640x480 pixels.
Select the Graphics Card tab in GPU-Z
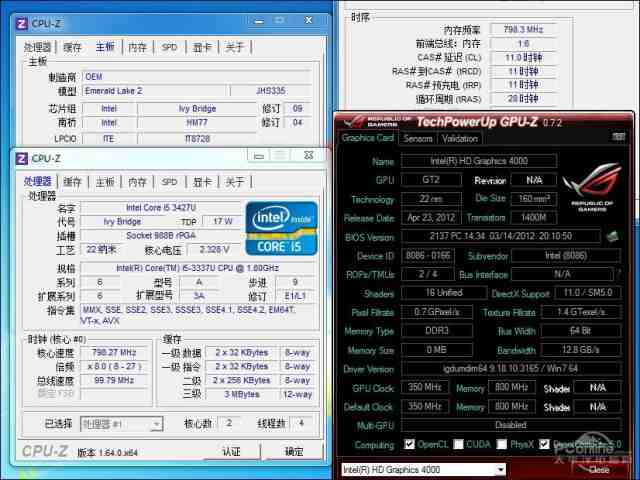tap(367, 138)
